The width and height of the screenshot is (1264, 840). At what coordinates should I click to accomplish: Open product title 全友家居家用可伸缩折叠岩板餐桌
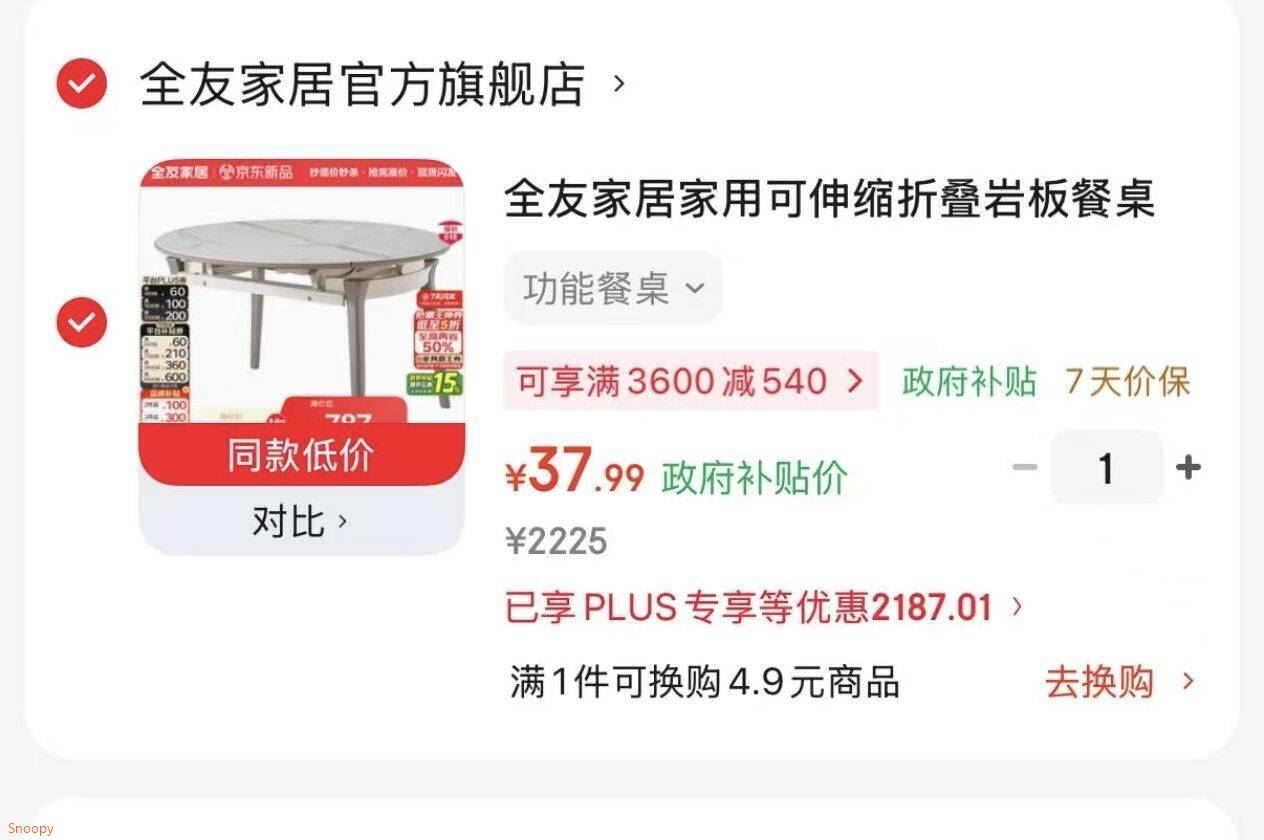pyautogui.click(x=829, y=198)
